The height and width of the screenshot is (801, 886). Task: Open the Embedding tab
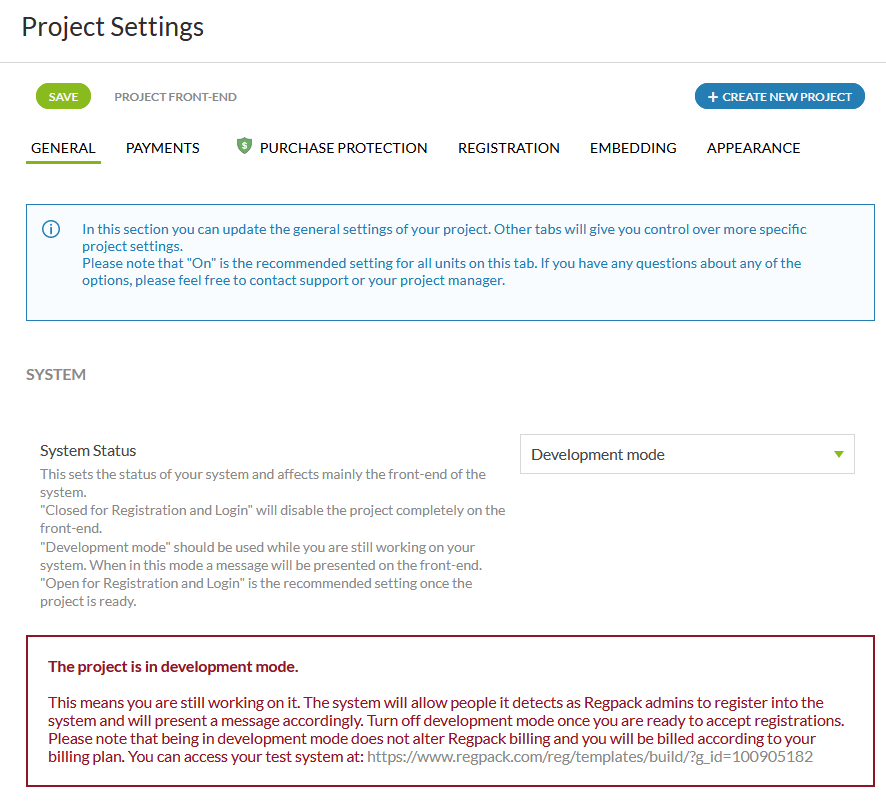pos(633,148)
